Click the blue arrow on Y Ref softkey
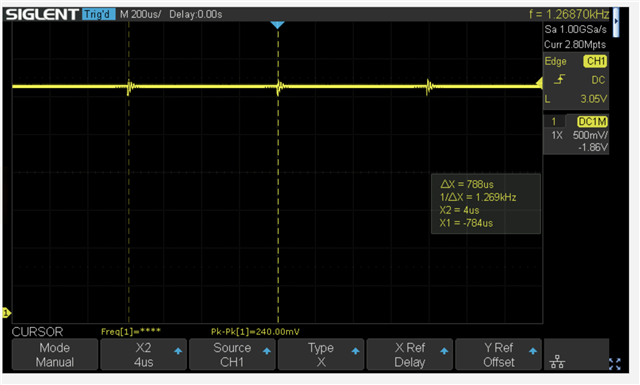 click(x=533, y=351)
